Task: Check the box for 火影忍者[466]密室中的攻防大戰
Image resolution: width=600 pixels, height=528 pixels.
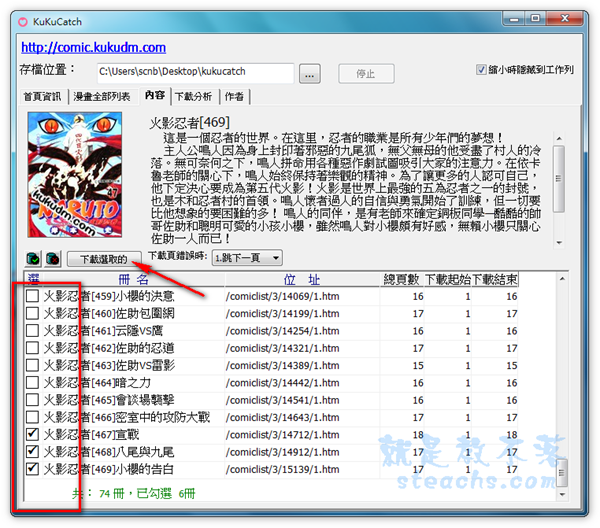Action: 33,417
